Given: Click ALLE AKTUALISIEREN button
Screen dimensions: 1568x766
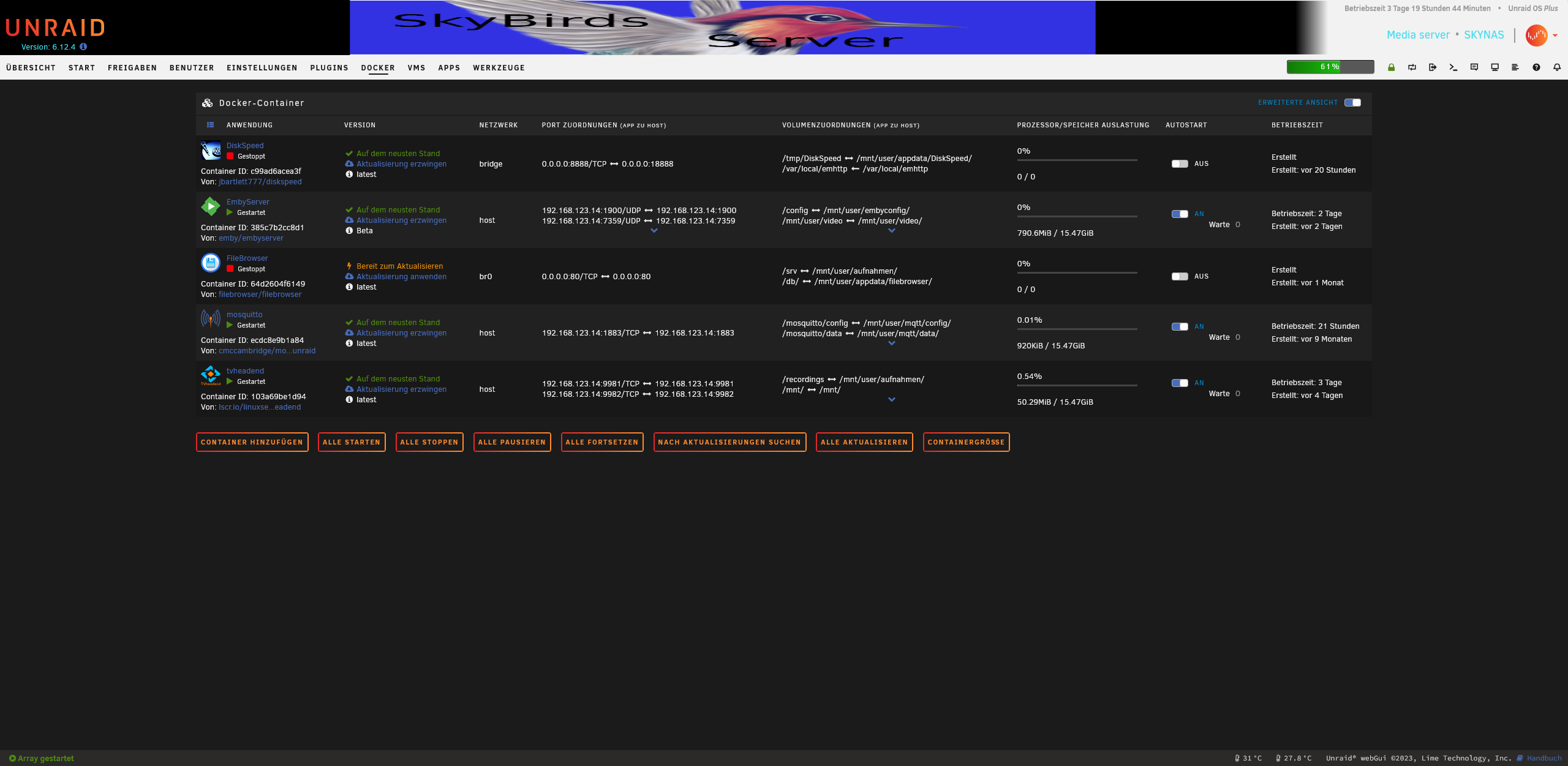Looking at the screenshot, I should [x=864, y=442].
